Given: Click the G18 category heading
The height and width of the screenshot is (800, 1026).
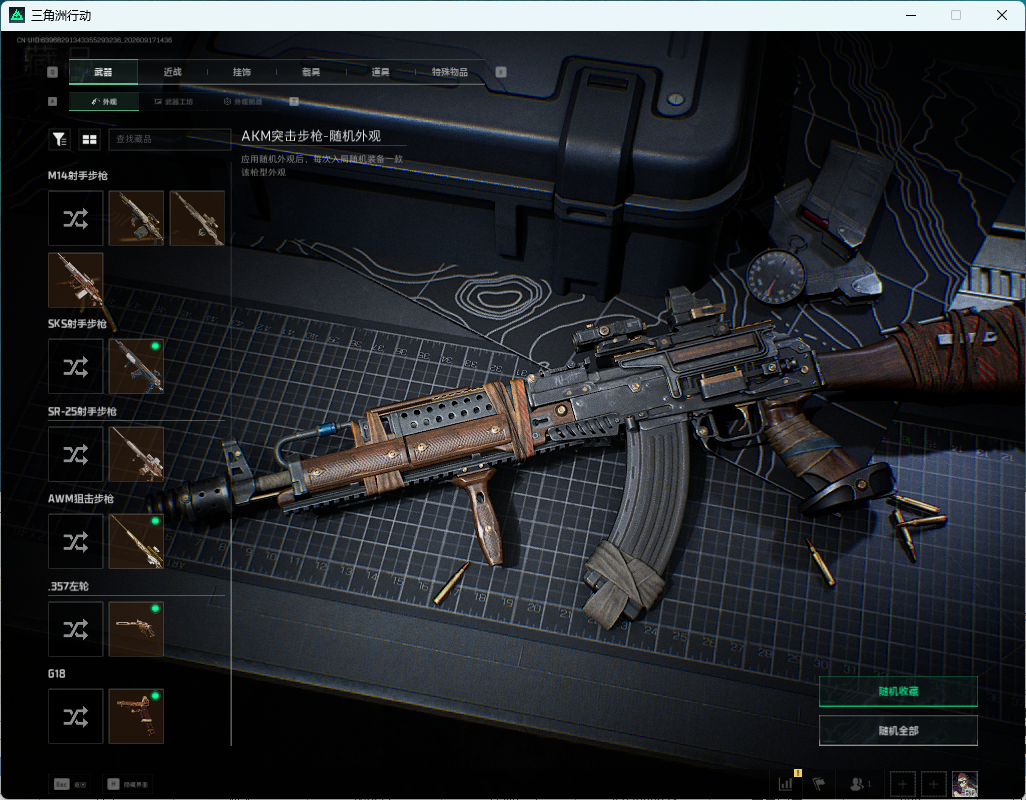Looking at the screenshot, I should [57, 674].
